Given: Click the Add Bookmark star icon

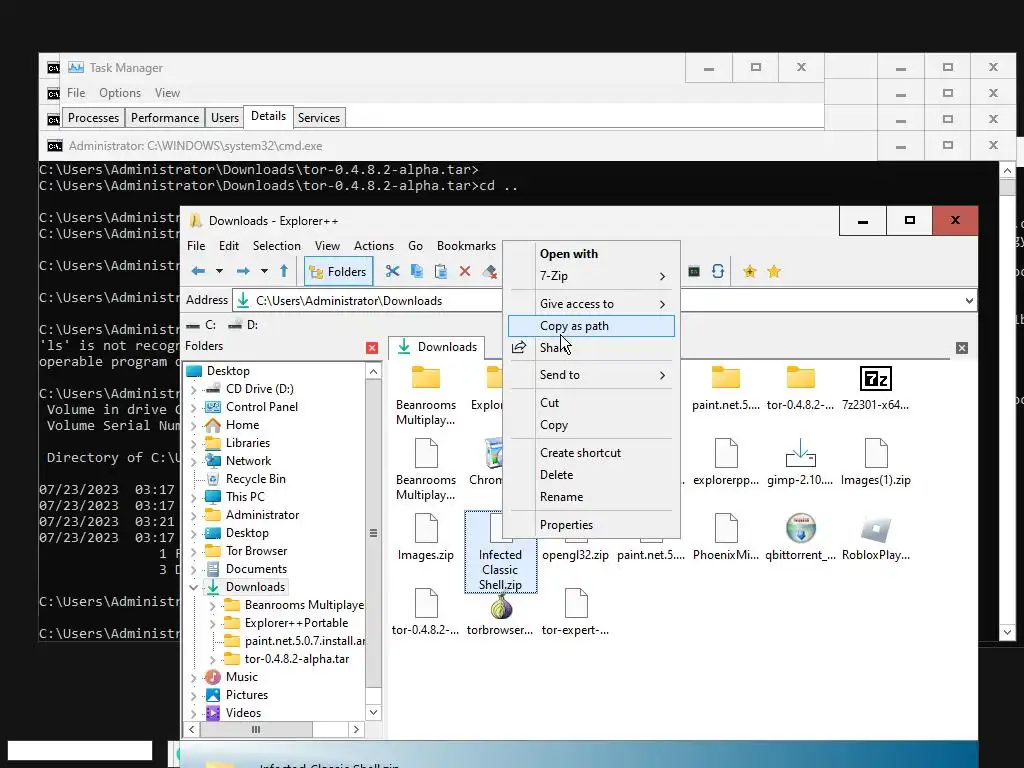Looking at the screenshot, I should point(750,271).
